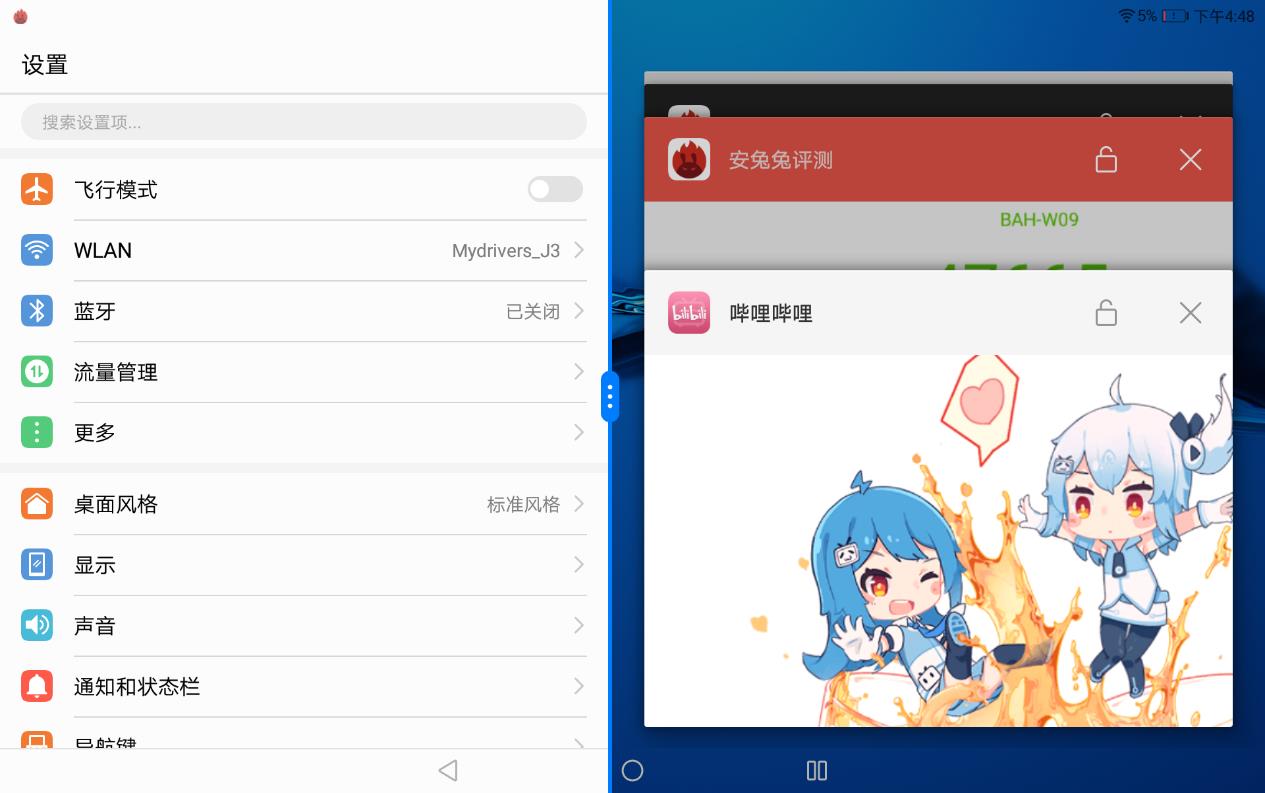Expand 流量管理 row chevron

[579, 372]
